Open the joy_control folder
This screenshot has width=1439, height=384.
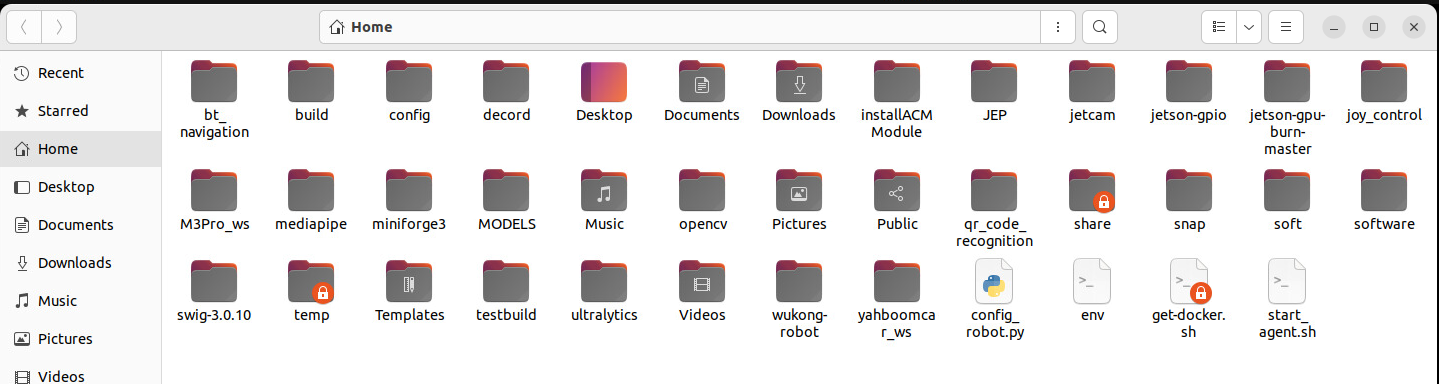click(x=1384, y=82)
